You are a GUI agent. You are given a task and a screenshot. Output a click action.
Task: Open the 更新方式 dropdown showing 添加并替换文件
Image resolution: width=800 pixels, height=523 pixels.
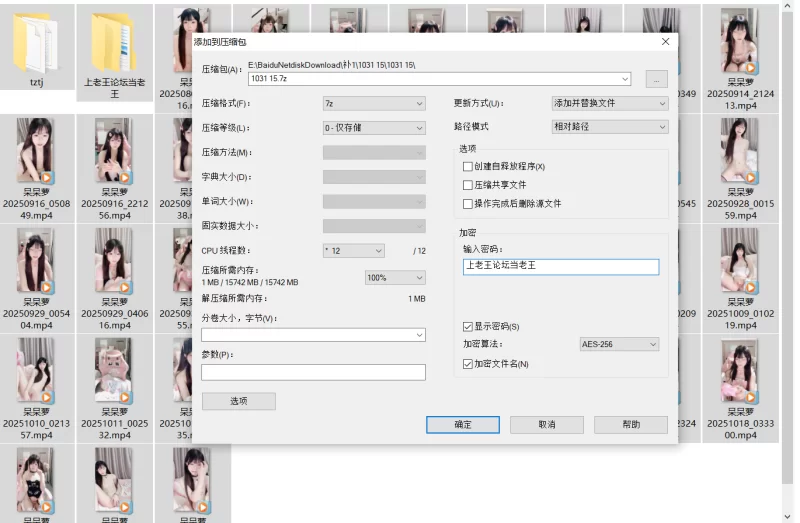[610, 103]
